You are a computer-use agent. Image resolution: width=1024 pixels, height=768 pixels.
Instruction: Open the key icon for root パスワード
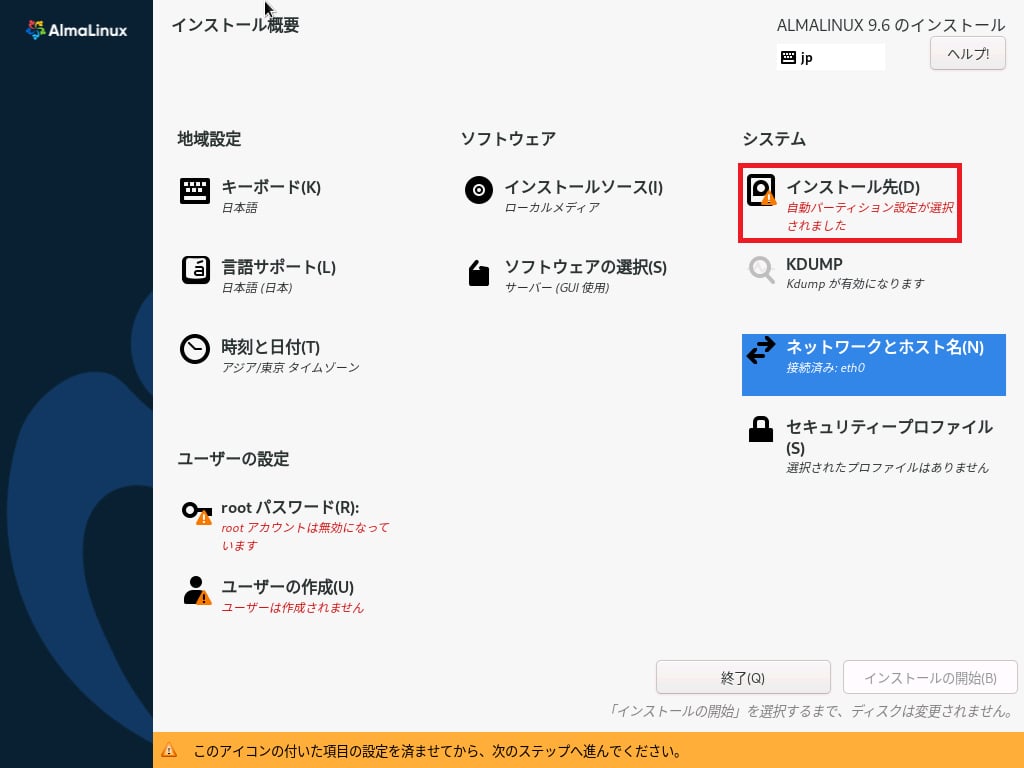pos(196,512)
